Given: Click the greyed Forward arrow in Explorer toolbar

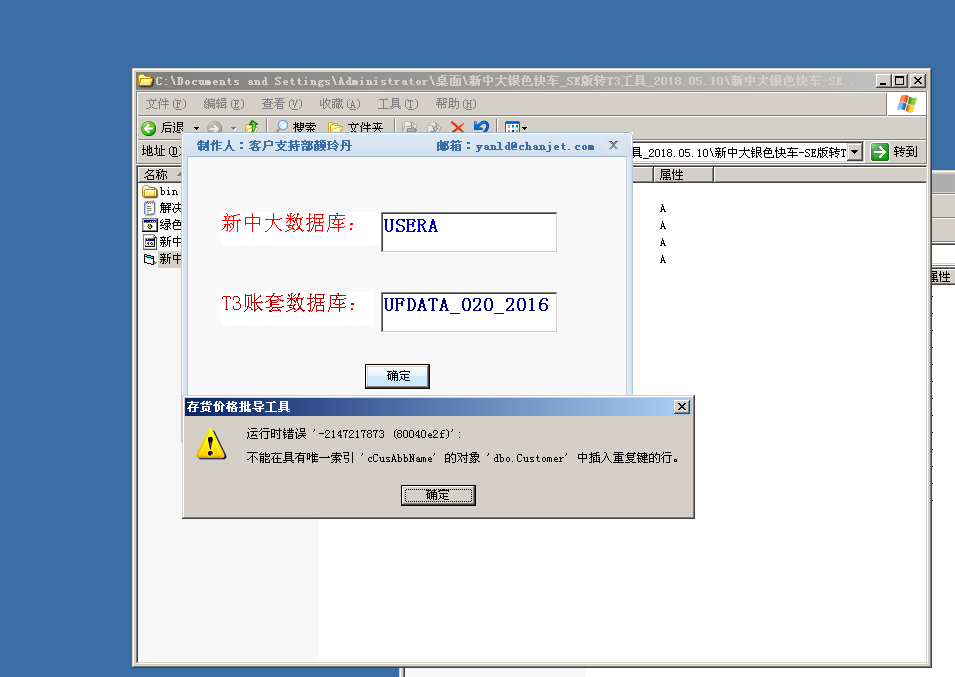Looking at the screenshot, I should [x=214, y=128].
